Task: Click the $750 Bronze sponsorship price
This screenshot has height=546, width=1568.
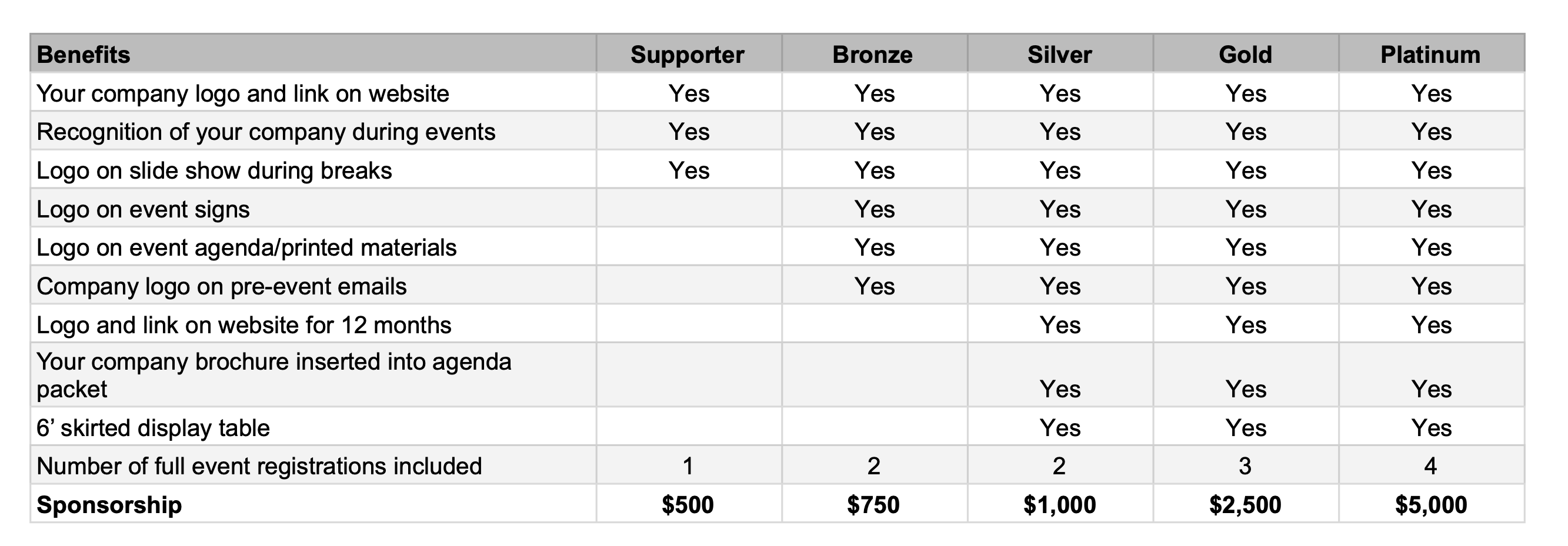Action: tap(873, 505)
